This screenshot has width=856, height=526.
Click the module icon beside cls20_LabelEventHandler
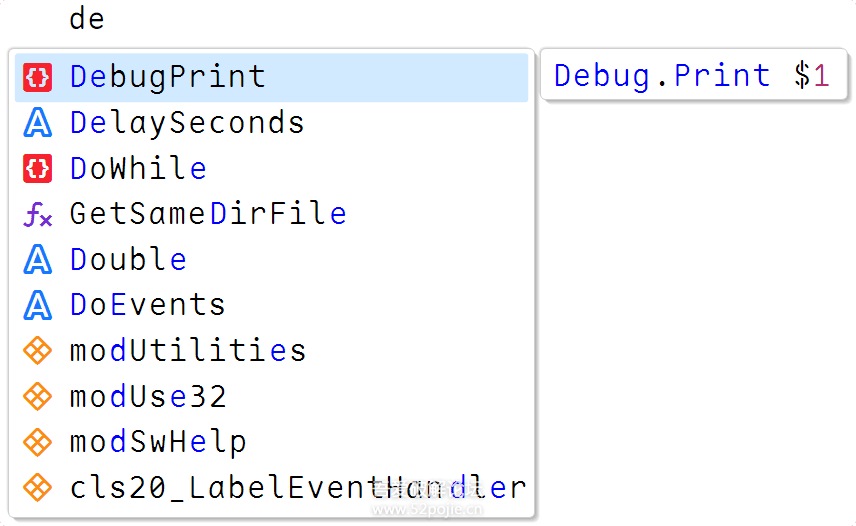(37, 488)
